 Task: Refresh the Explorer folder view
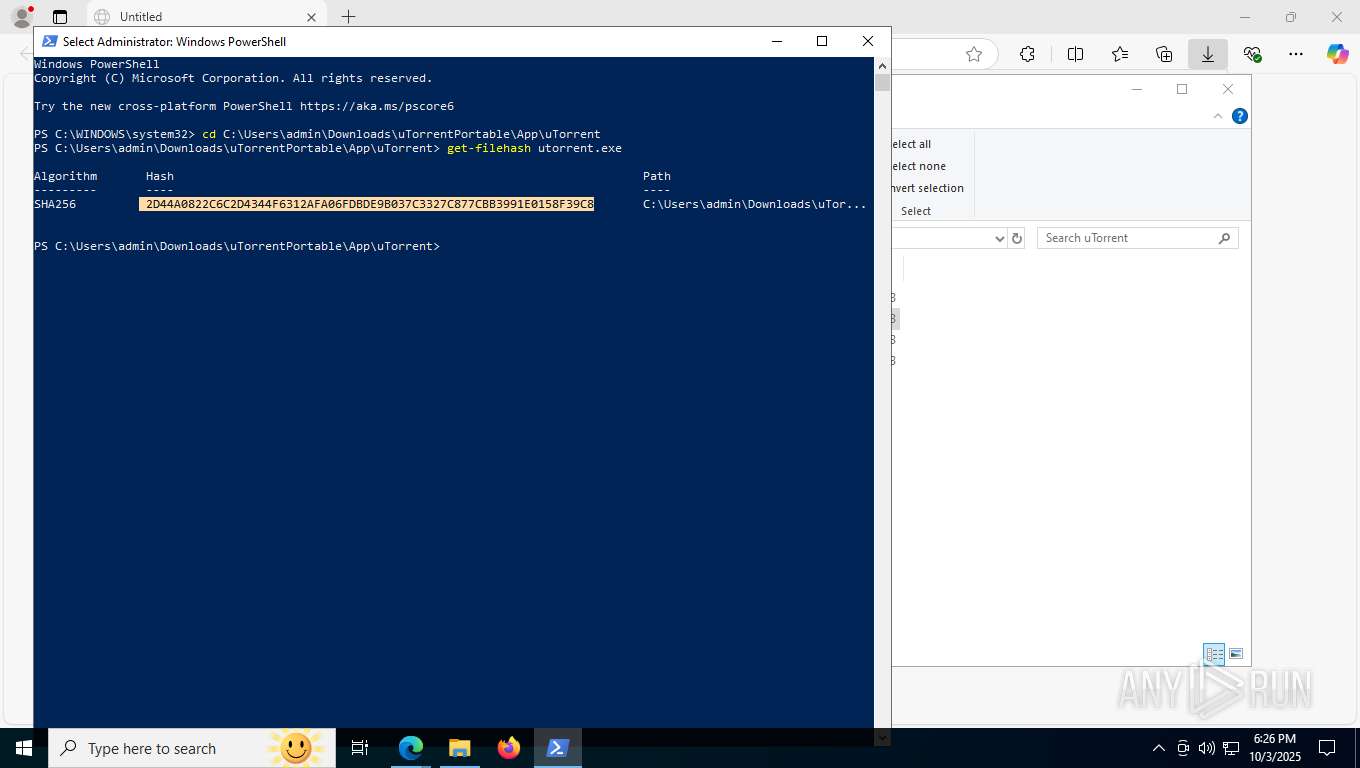tap(1017, 238)
